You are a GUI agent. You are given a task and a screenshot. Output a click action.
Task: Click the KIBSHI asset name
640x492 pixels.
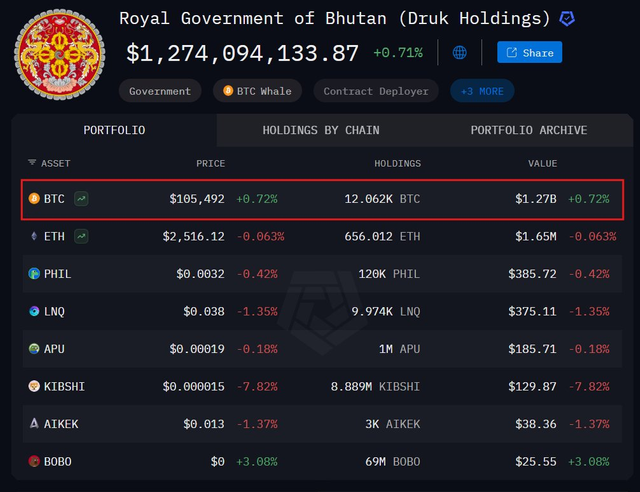[x=64, y=386]
